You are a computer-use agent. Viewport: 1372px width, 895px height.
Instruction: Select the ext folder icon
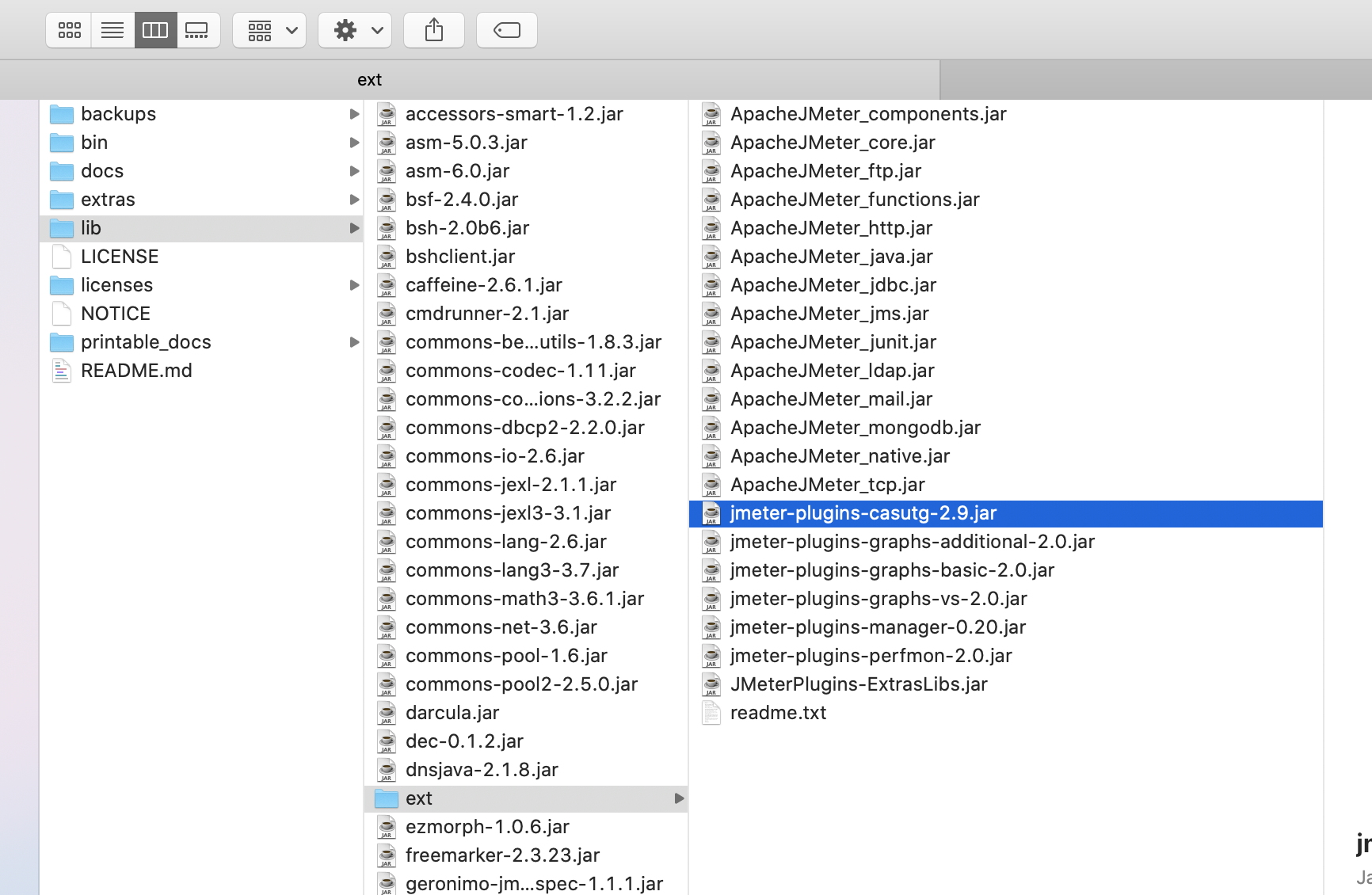click(387, 798)
